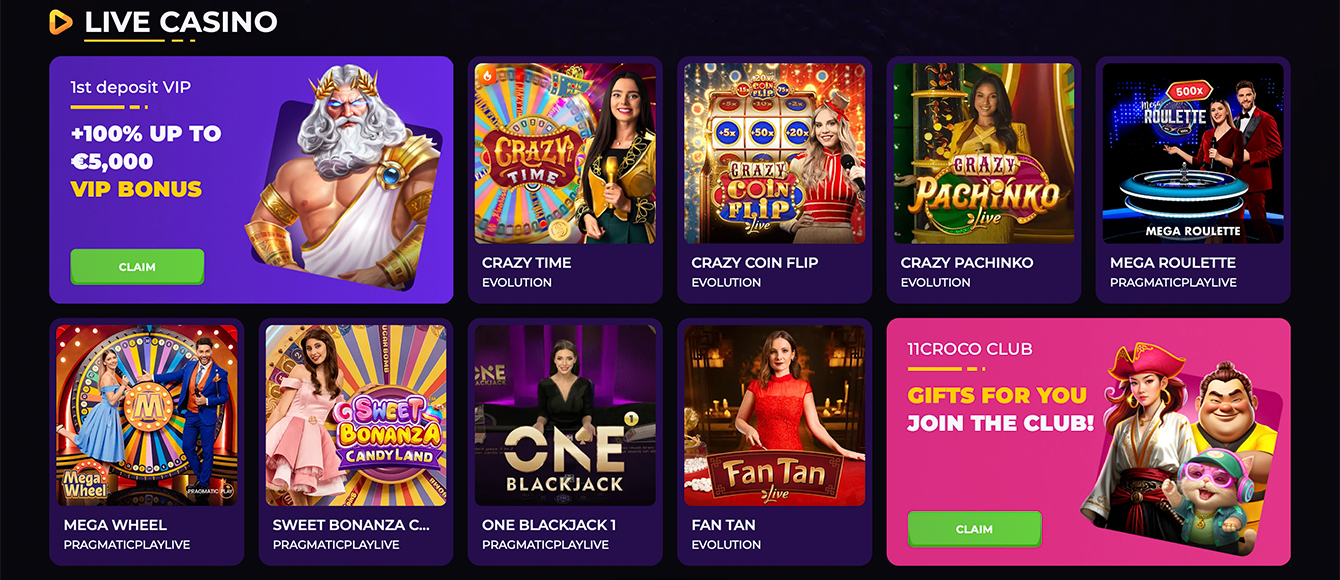The height and width of the screenshot is (580, 1340).
Task: Click the FAN TAN title text
Action: click(x=723, y=525)
